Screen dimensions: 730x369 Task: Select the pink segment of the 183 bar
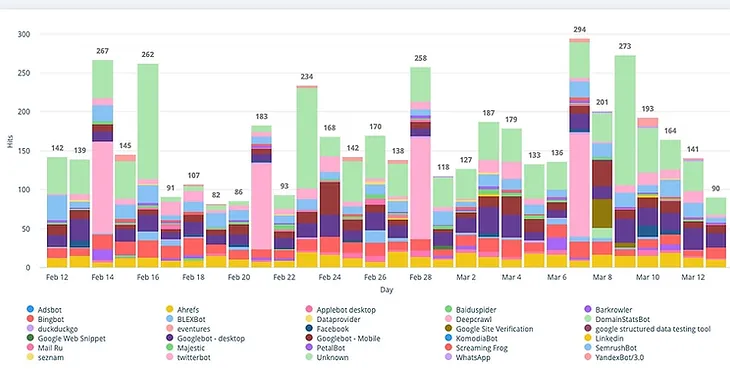pyautogui.click(x=262, y=206)
